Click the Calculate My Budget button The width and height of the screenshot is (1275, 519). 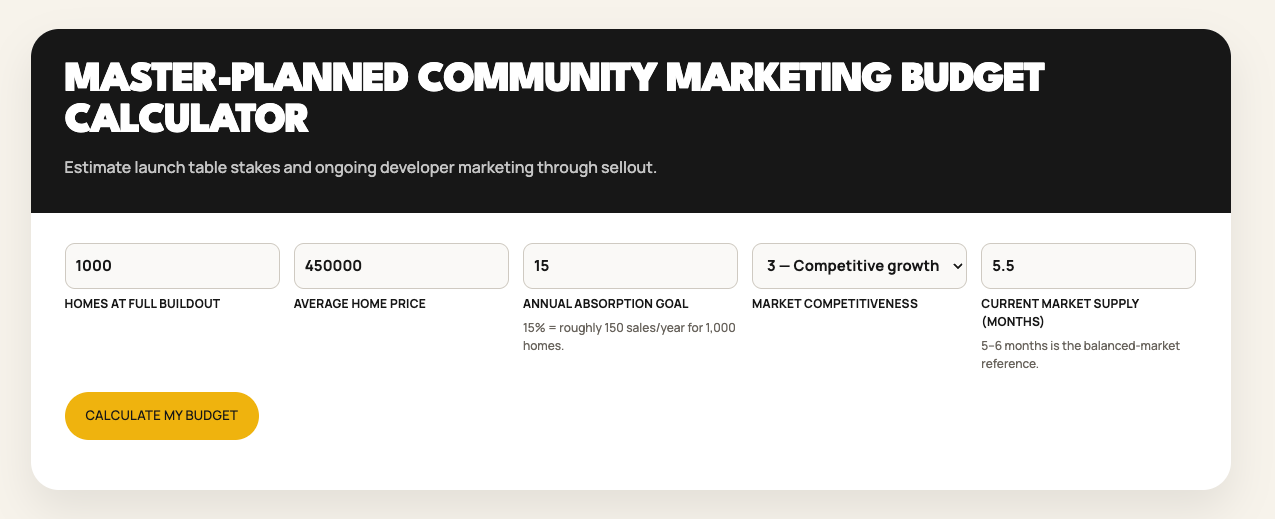click(x=162, y=416)
